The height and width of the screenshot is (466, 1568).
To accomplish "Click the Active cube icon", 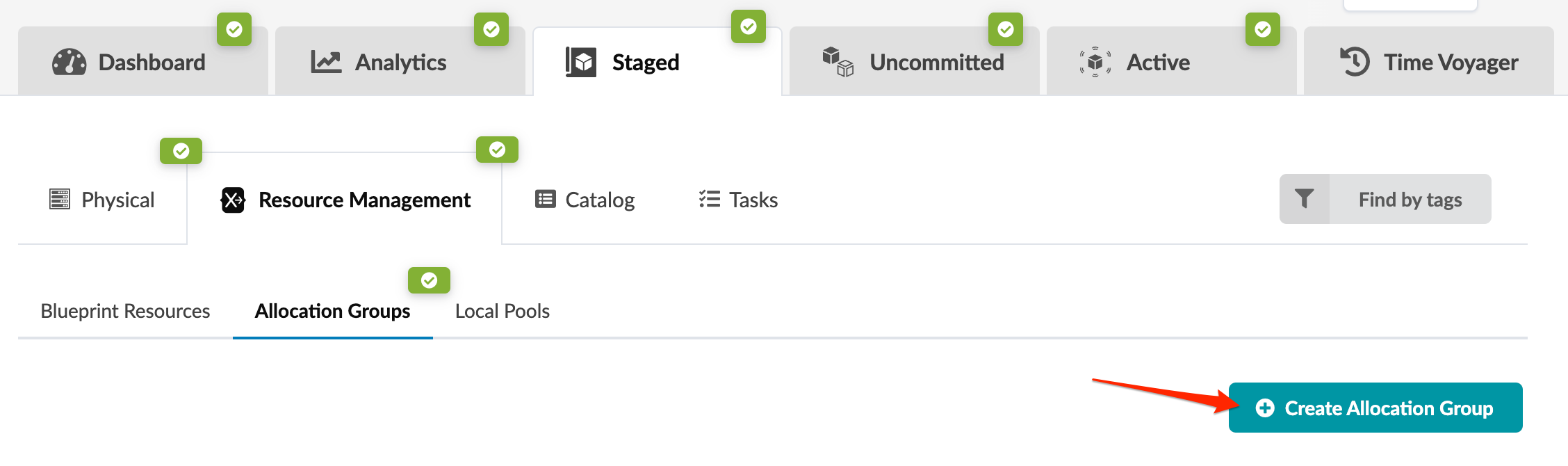I will [x=1095, y=62].
